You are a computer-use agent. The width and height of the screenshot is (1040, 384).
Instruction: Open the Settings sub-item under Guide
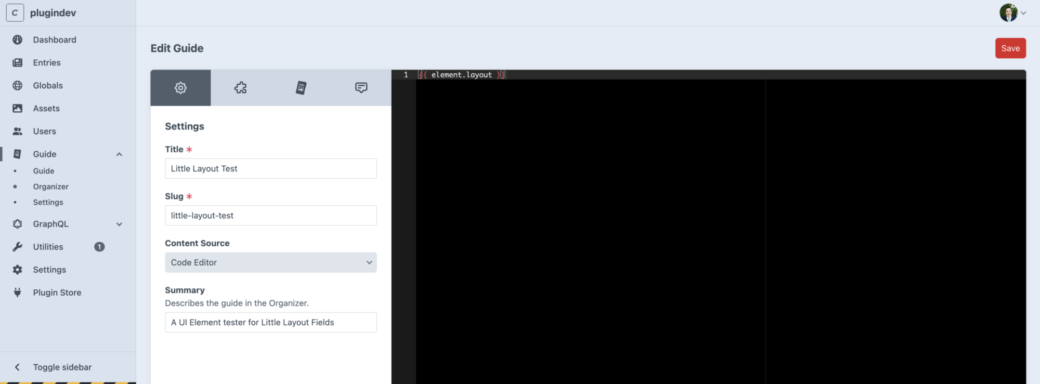48,202
